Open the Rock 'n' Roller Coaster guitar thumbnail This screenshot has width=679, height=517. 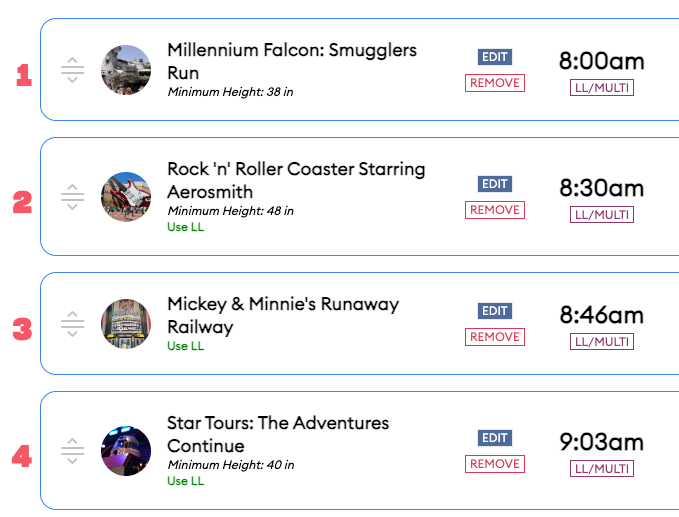pos(126,197)
